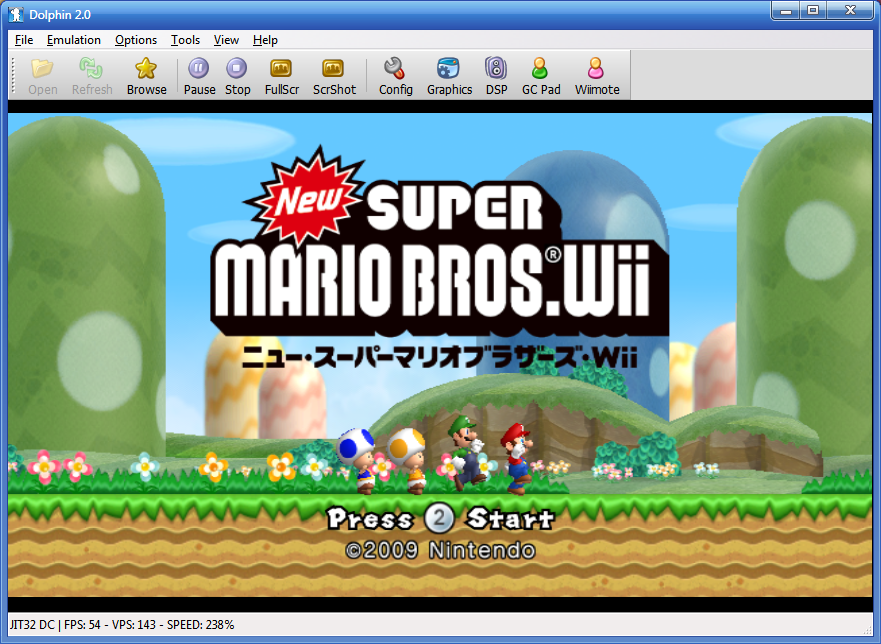Viewport: 881px width, 644px height.
Task: Open GC Pad controller settings
Action: coord(541,76)
